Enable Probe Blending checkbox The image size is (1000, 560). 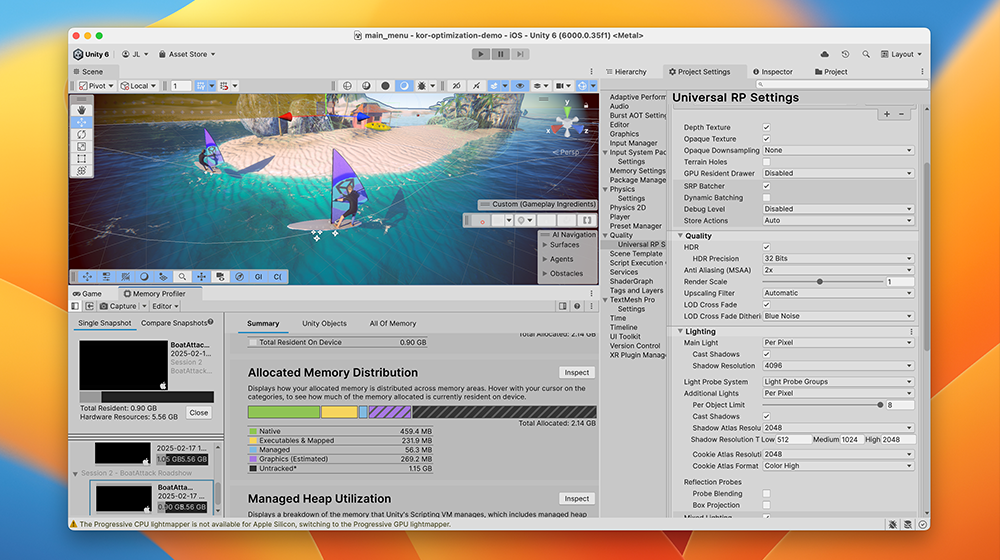767,494
